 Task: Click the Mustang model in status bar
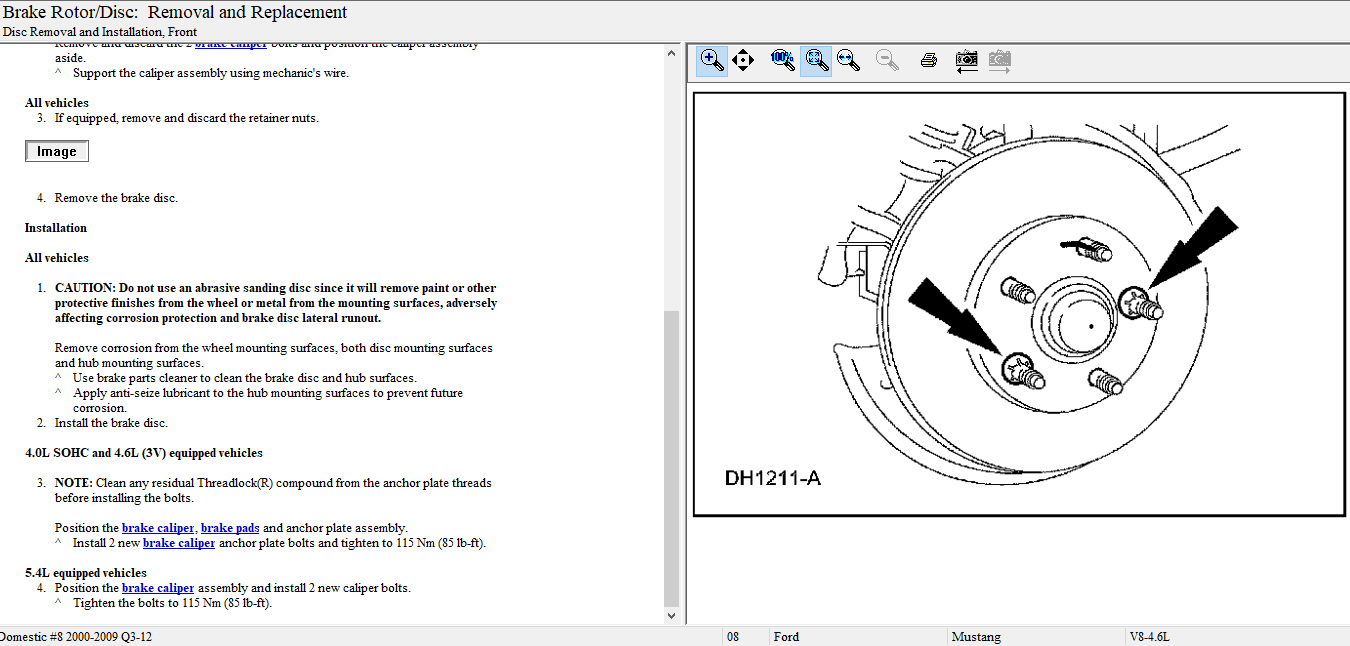tap(976, 637)
